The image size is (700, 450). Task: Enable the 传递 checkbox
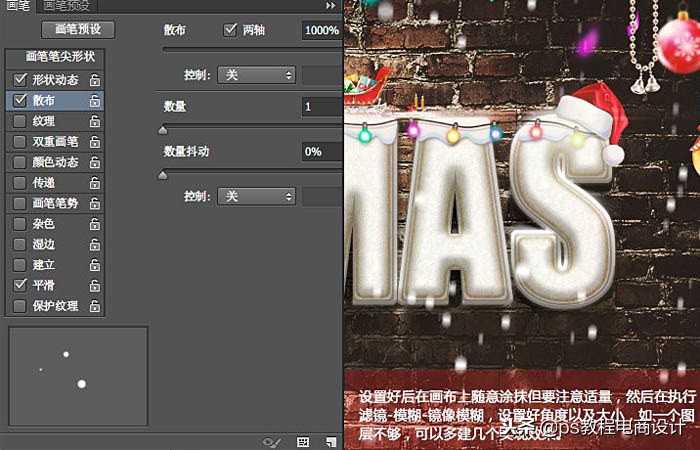coord(20,183)
